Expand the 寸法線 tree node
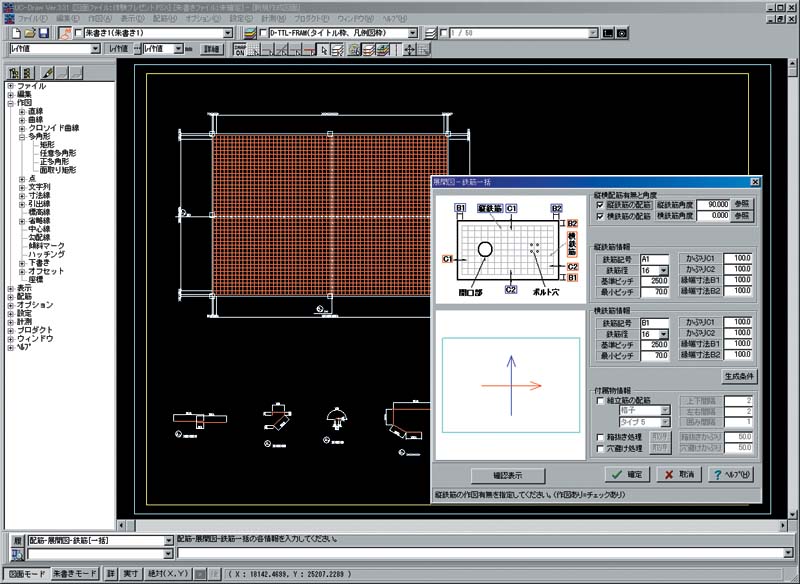The width and height of the screenshot is (800, 584). click(22, 195)
